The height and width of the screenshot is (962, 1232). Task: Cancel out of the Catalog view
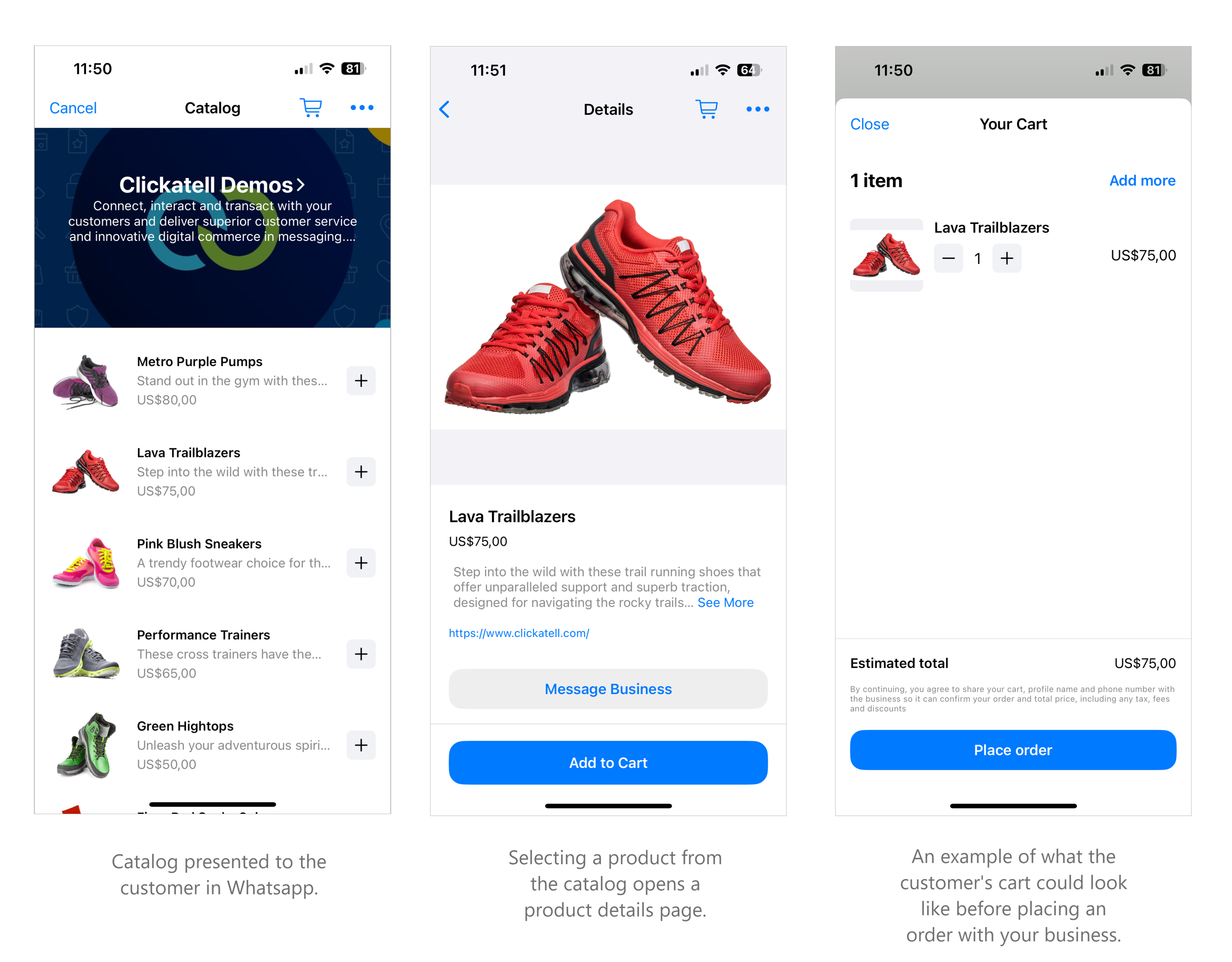point(73,108)
